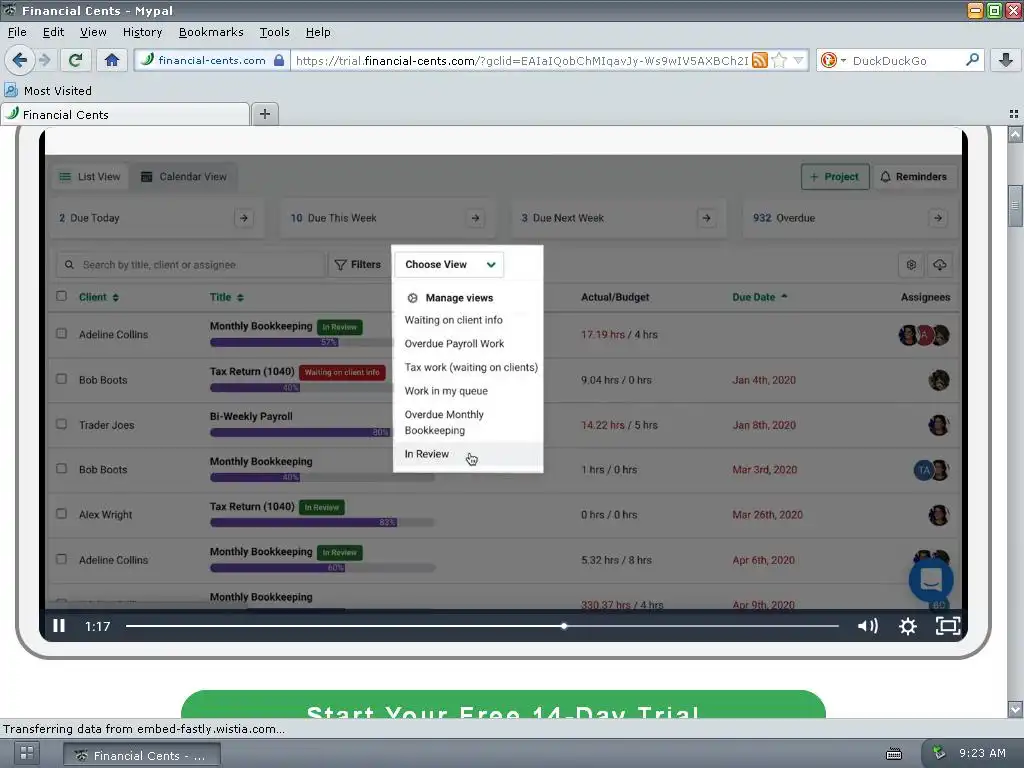Image resolution: width=1024 pixels, height=768 pixels.
Task: Open the blue chat support bubble
Action: (x=931, y=579)
